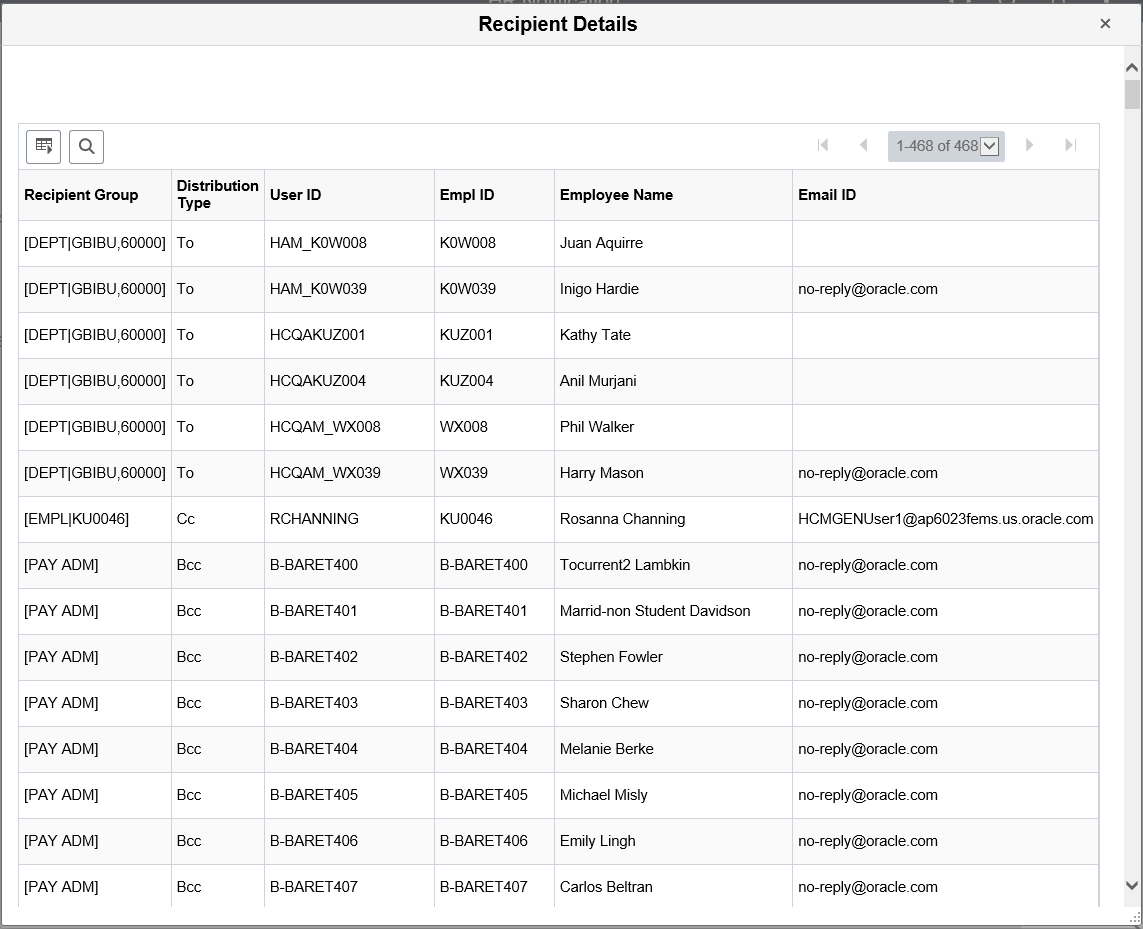Select employee name Kathy Tate
This screenshot has height=929, width=1143.
595,335
